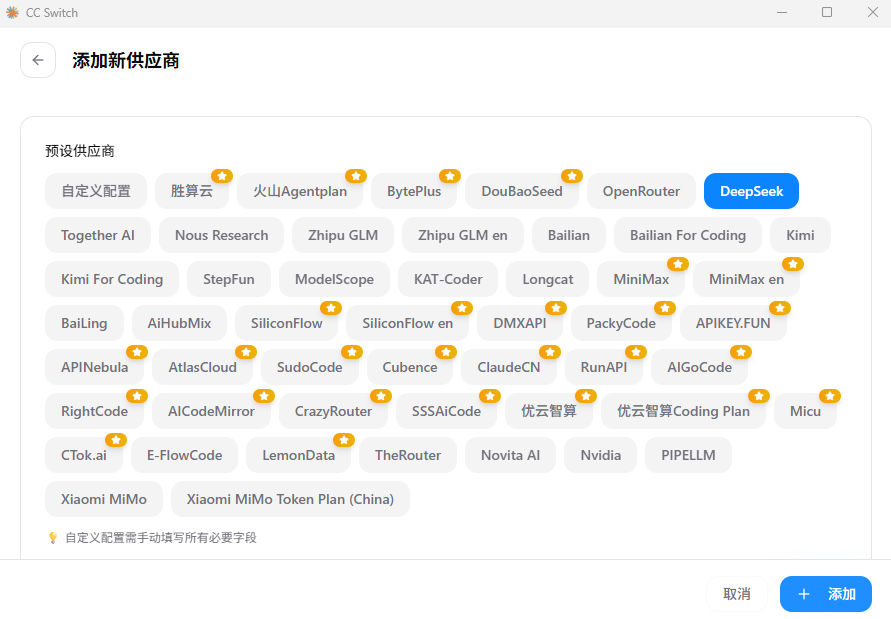Click the star badge on 胜算云
The height and width of the screenshot is (619, 891).
pyautogui.click(x=222, y=176)
